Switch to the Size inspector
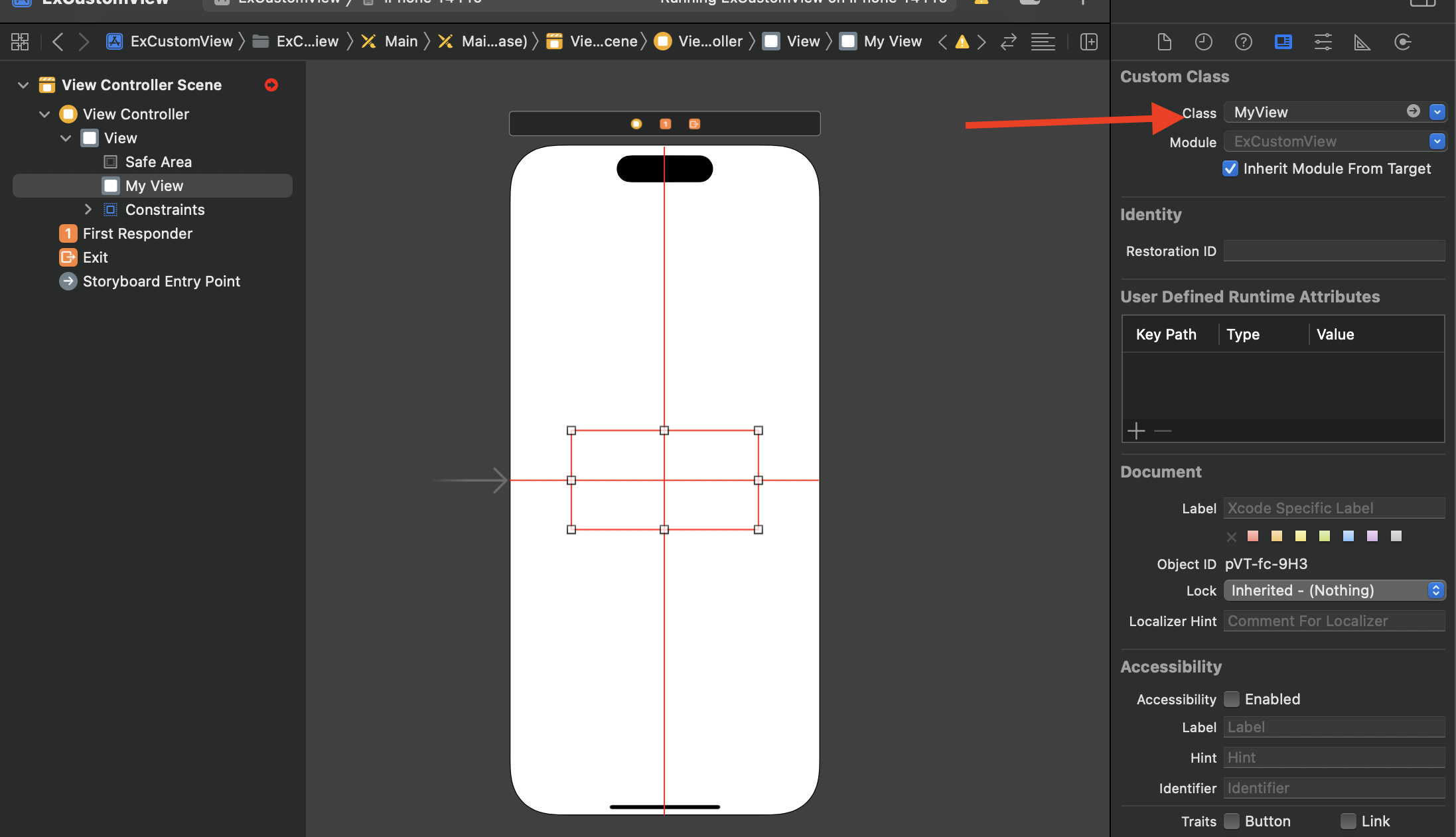 (1362, 42)
